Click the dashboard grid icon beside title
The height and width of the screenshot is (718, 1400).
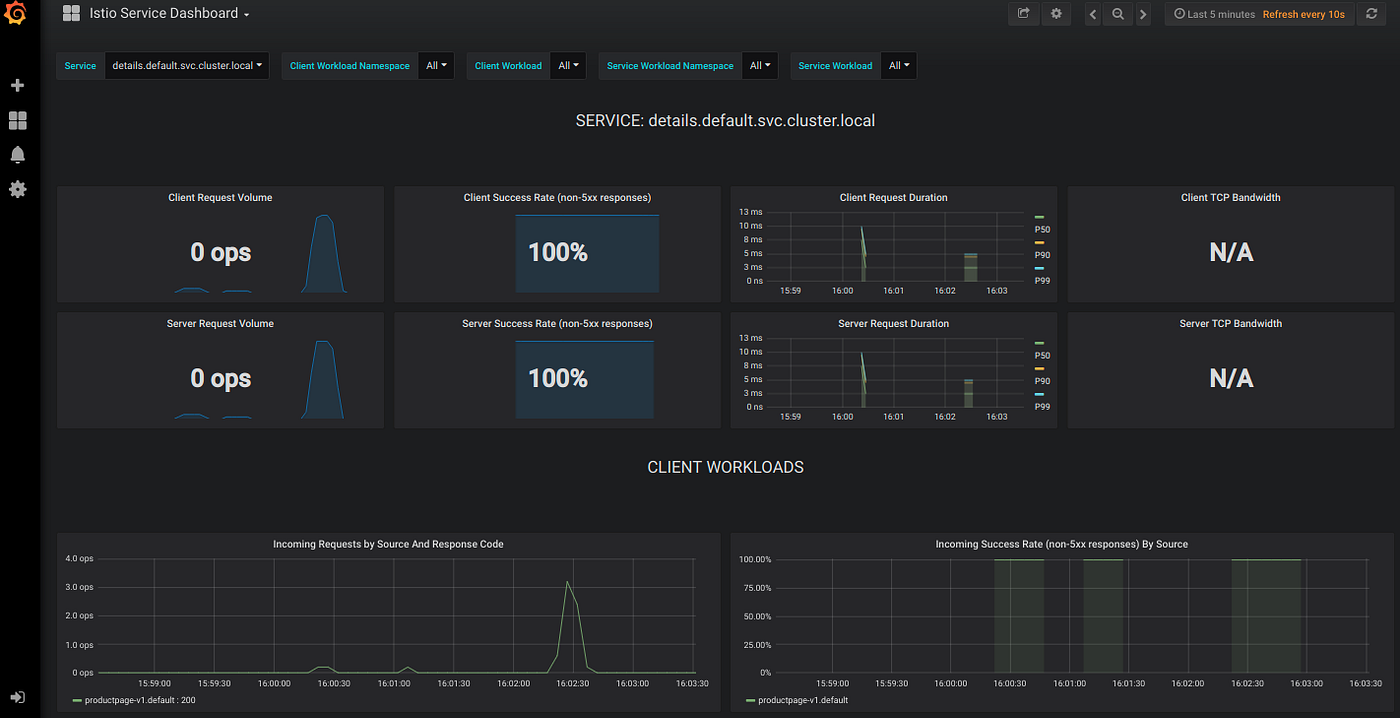(71, 13)
